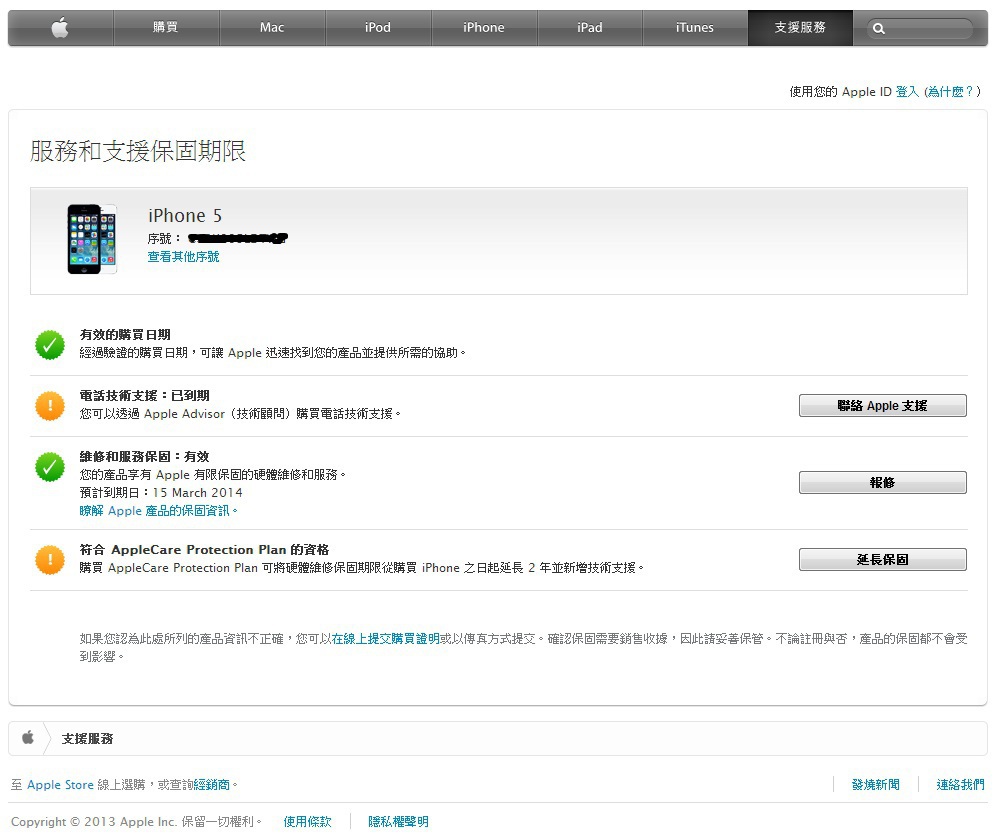Click the 服務和支援保固期限 page heading
This screenshot has height=833, width=998.
pos(138,151)
